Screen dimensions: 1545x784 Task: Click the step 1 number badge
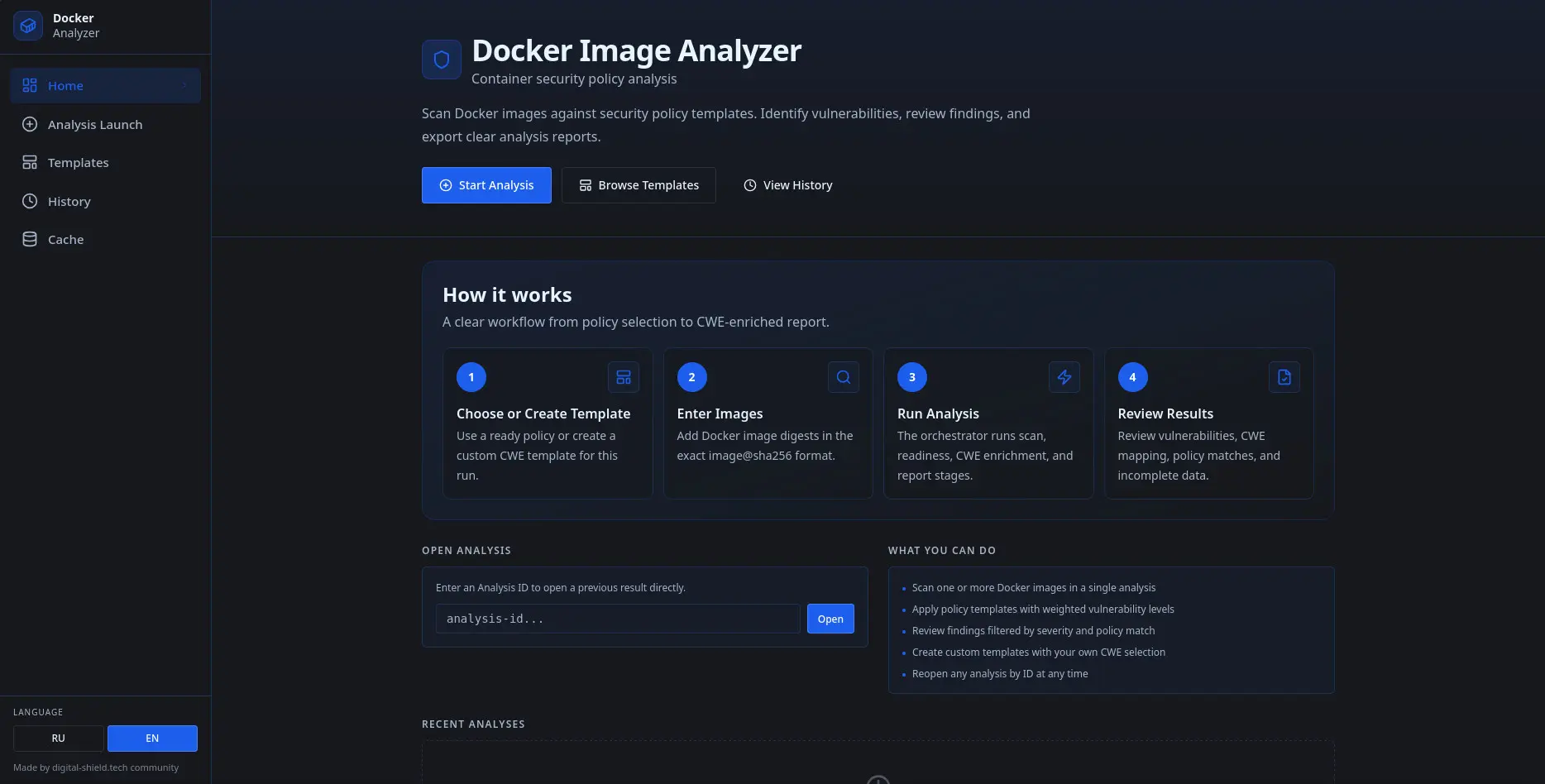471,377
